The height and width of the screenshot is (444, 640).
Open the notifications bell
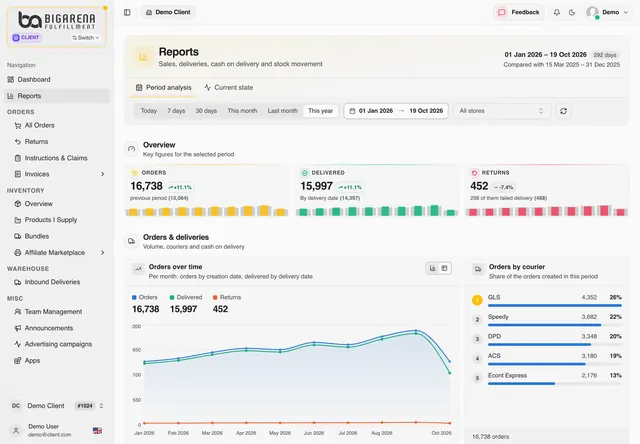point(557,12)
